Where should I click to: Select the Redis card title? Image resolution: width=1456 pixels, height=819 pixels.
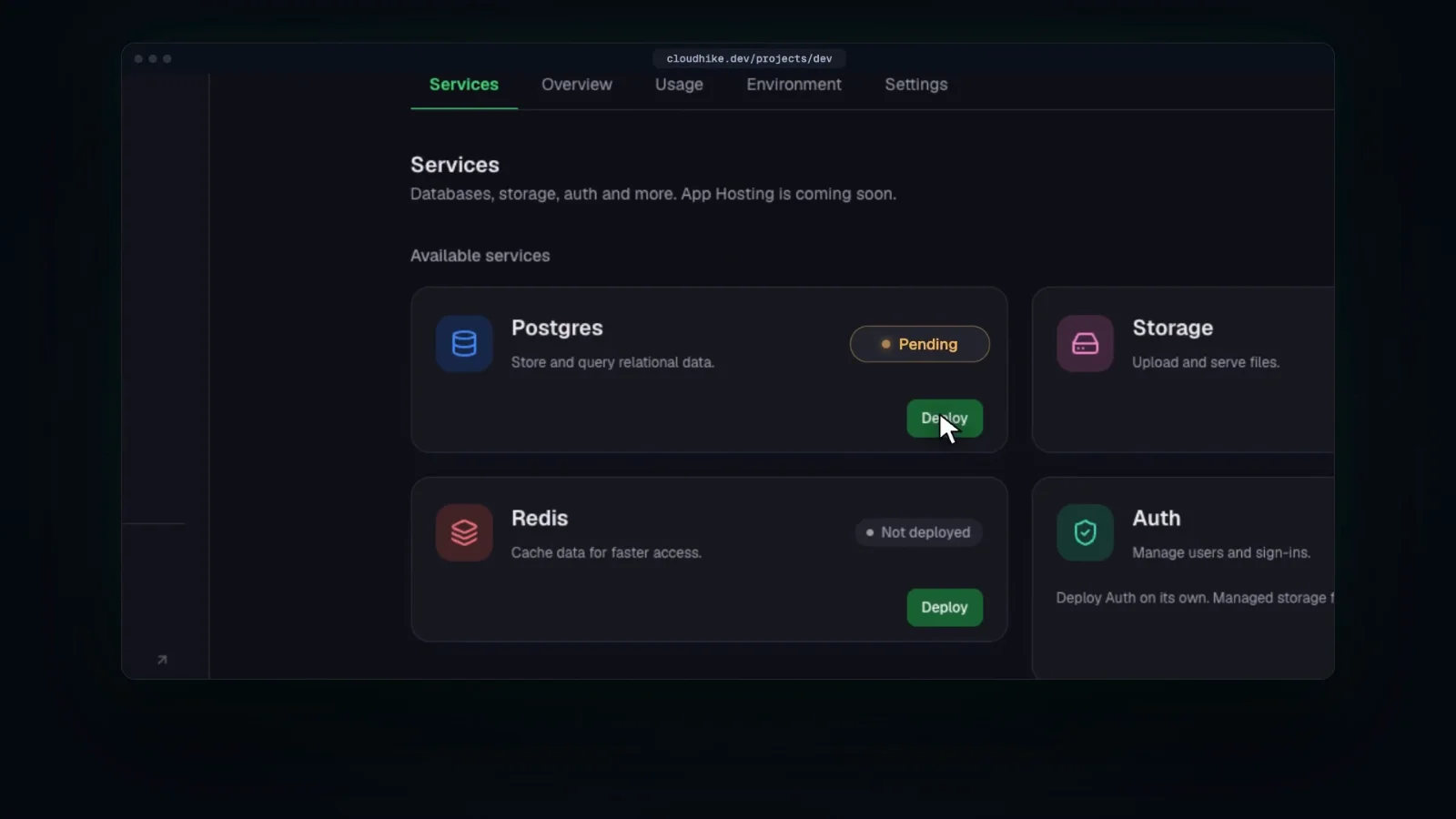[540, 518]
